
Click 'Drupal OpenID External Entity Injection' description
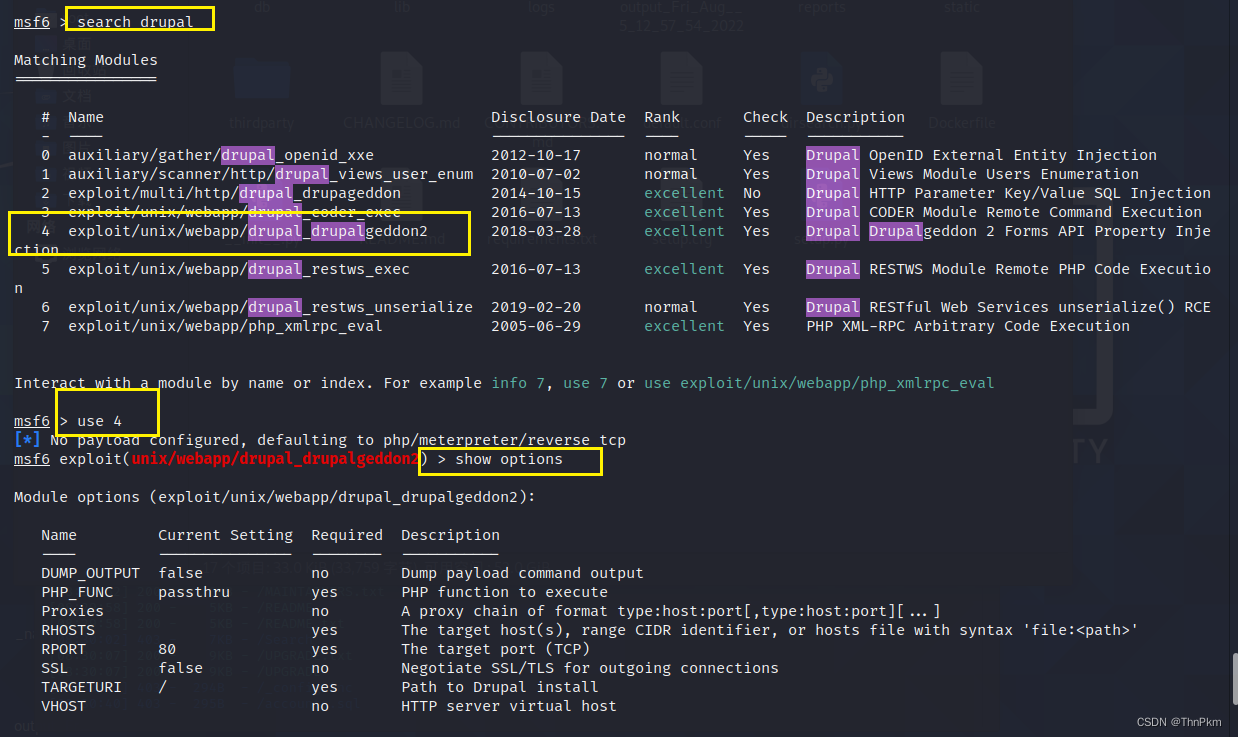[981, 155]
